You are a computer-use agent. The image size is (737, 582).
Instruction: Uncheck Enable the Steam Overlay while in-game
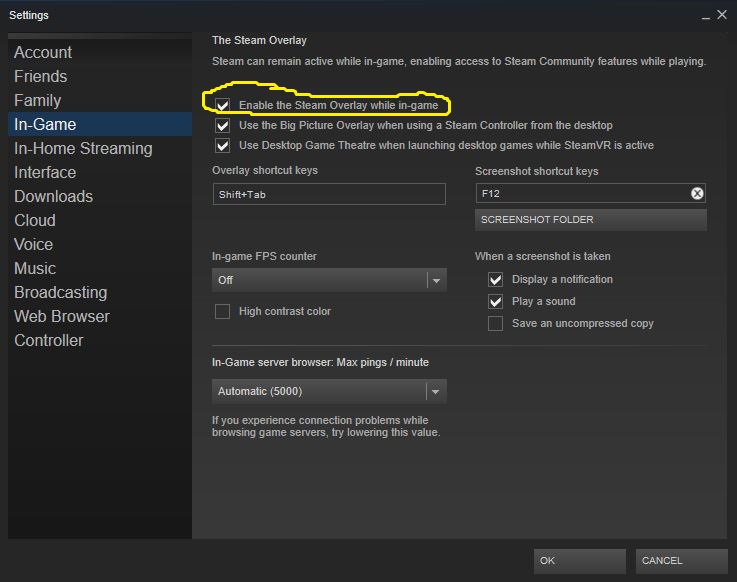click(222, 105)
